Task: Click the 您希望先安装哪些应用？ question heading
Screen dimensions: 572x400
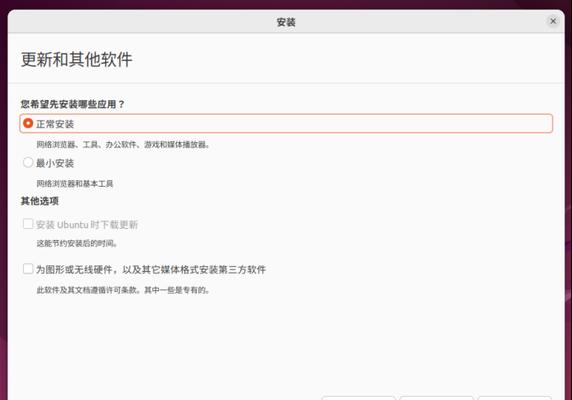Action: coord(73,104)
